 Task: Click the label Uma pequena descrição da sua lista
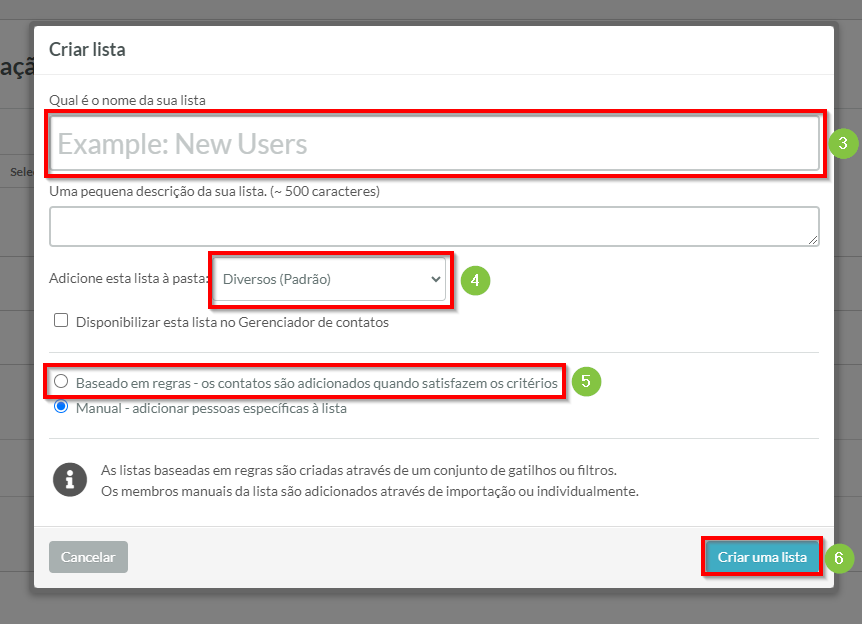click(214, 191)
